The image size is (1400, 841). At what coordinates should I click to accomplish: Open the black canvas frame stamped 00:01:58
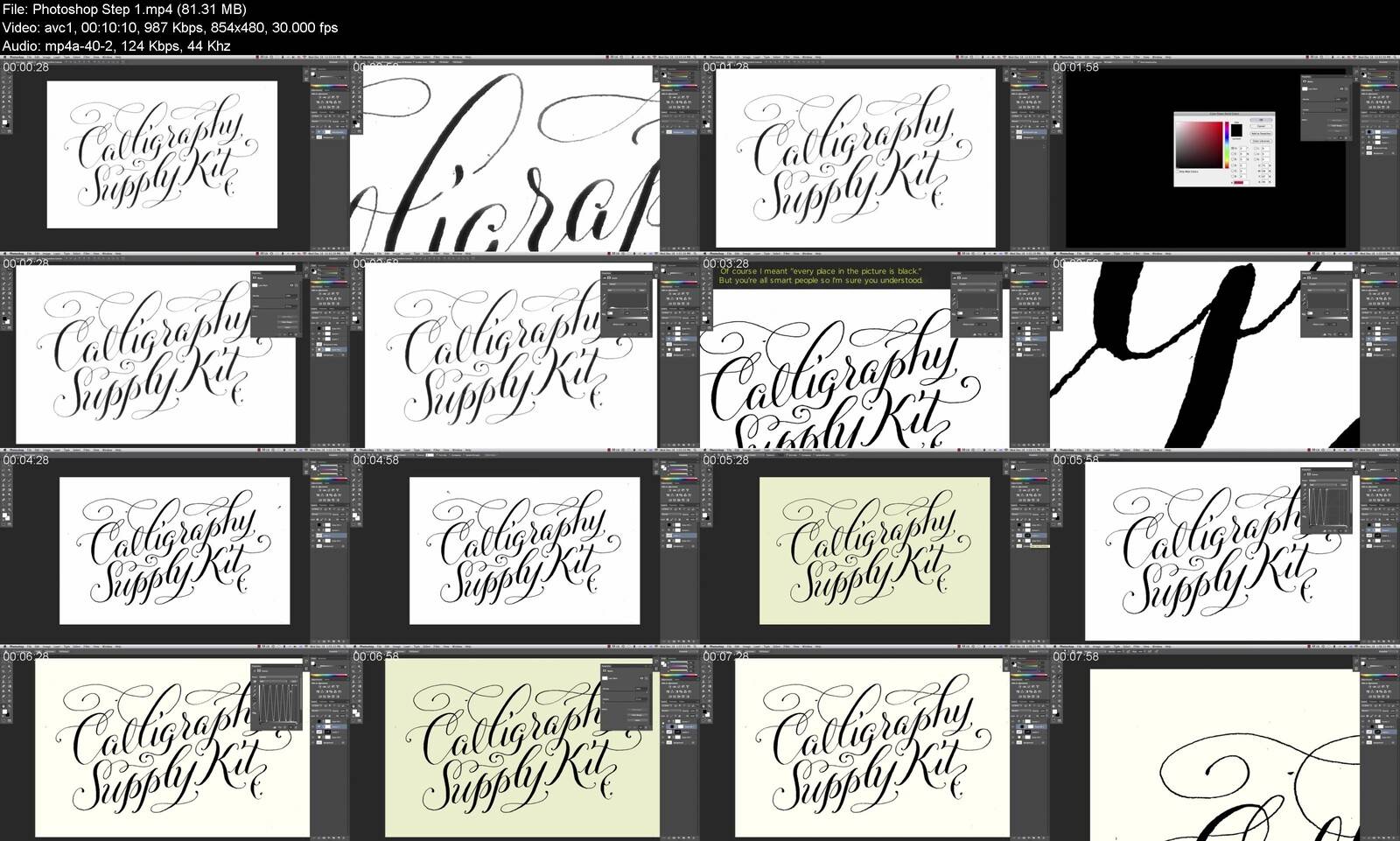(1225, 154)
